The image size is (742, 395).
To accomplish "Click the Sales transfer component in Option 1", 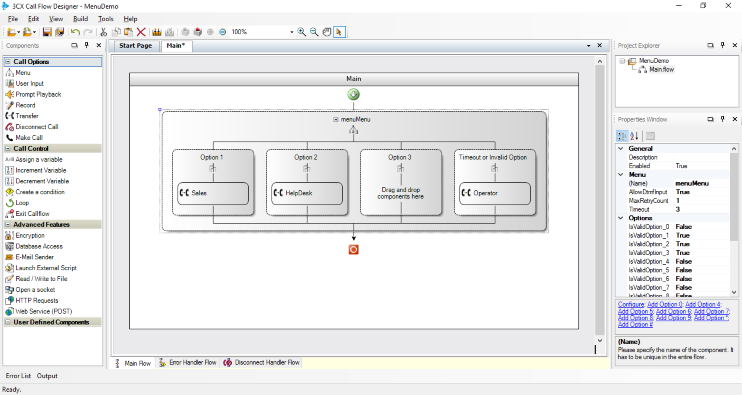I will point(212,193).
